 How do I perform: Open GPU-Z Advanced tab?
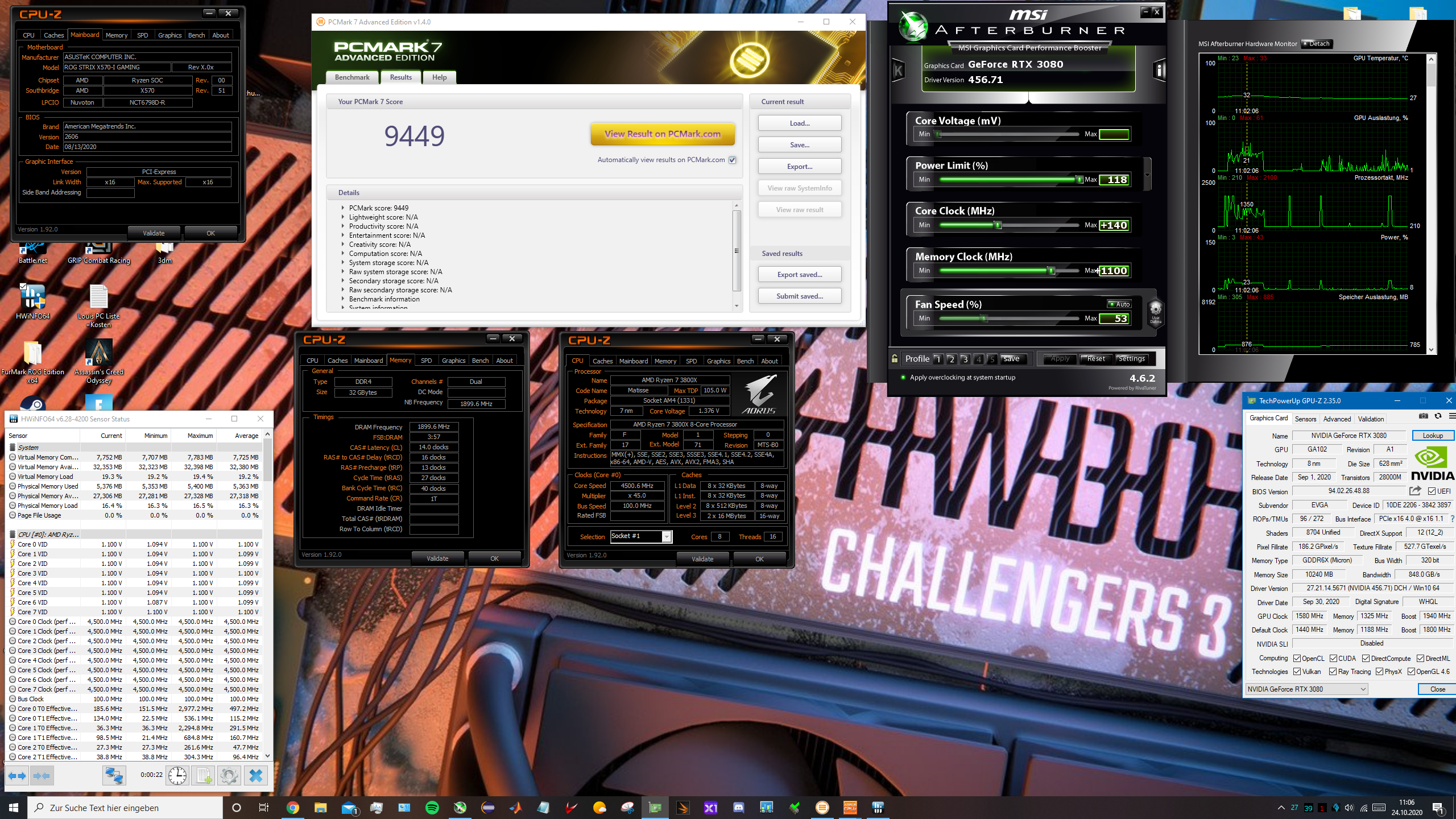[x=1337, y=419]
